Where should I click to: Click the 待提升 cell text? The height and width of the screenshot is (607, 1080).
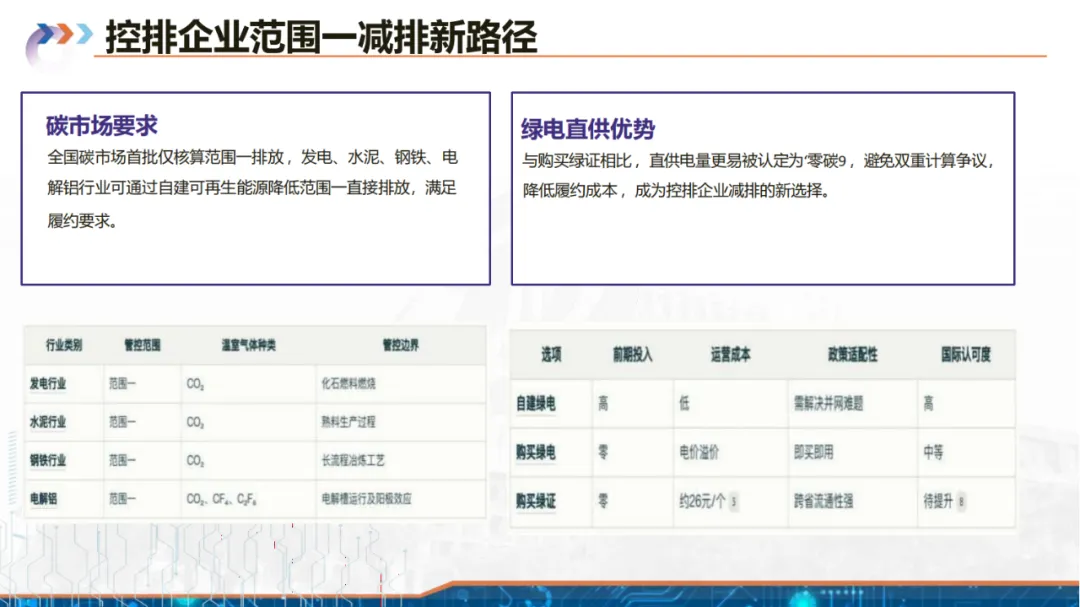[938, 502]
